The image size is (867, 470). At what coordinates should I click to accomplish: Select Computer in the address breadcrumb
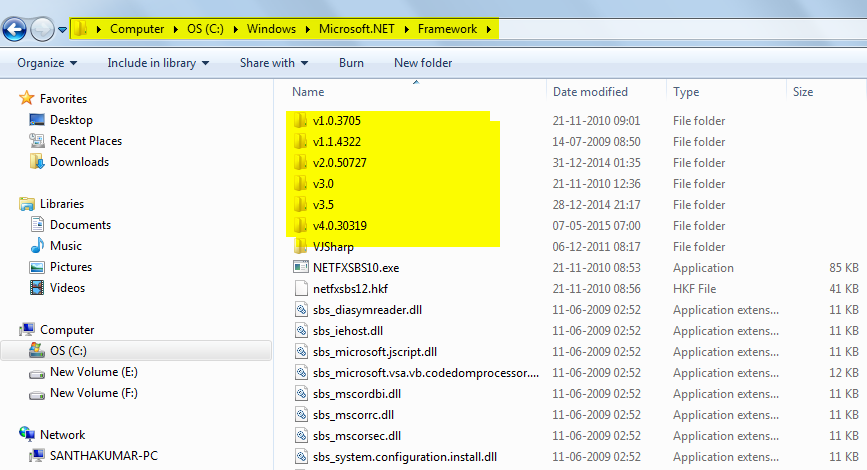click(x=137, y=29)
